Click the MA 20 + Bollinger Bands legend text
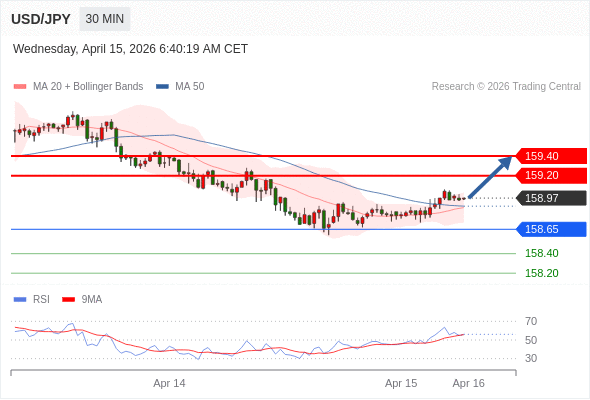Screen dimensions: 590x400 [x=88, y=87]
